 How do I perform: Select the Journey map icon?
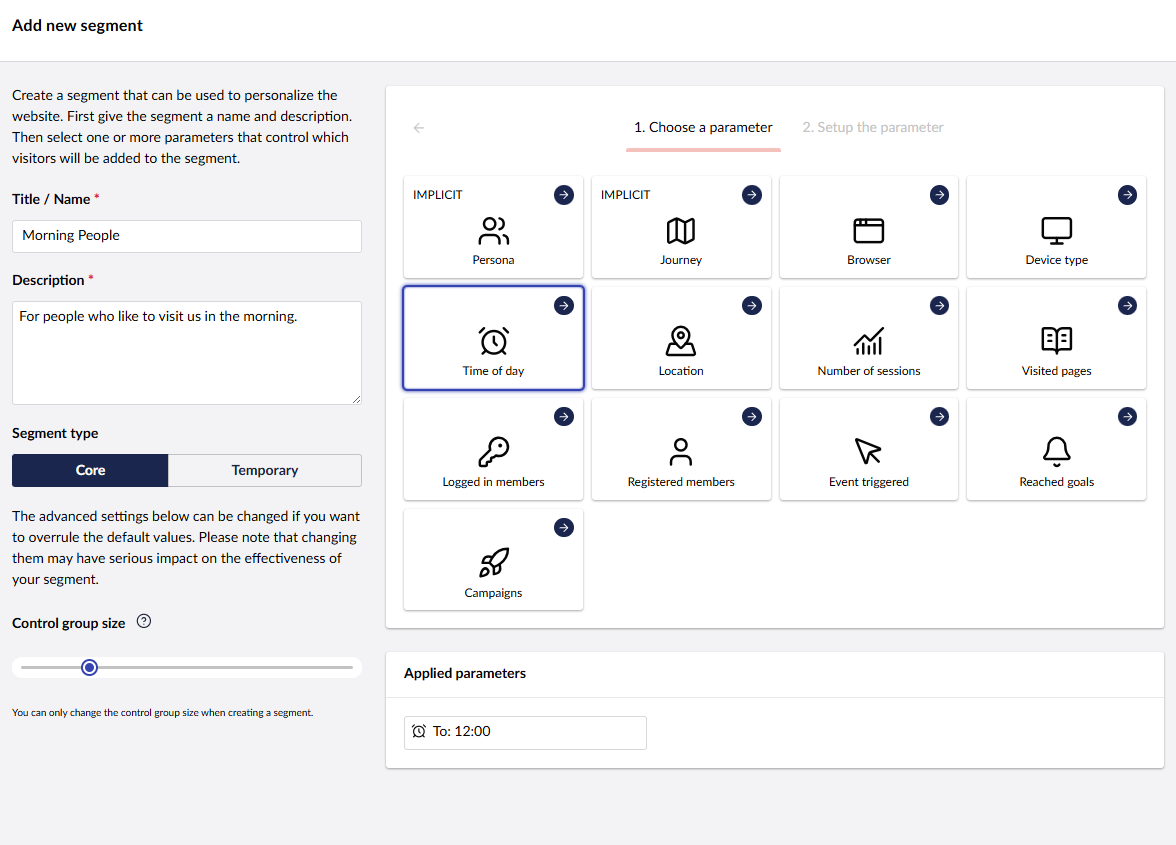pos(681,232)
